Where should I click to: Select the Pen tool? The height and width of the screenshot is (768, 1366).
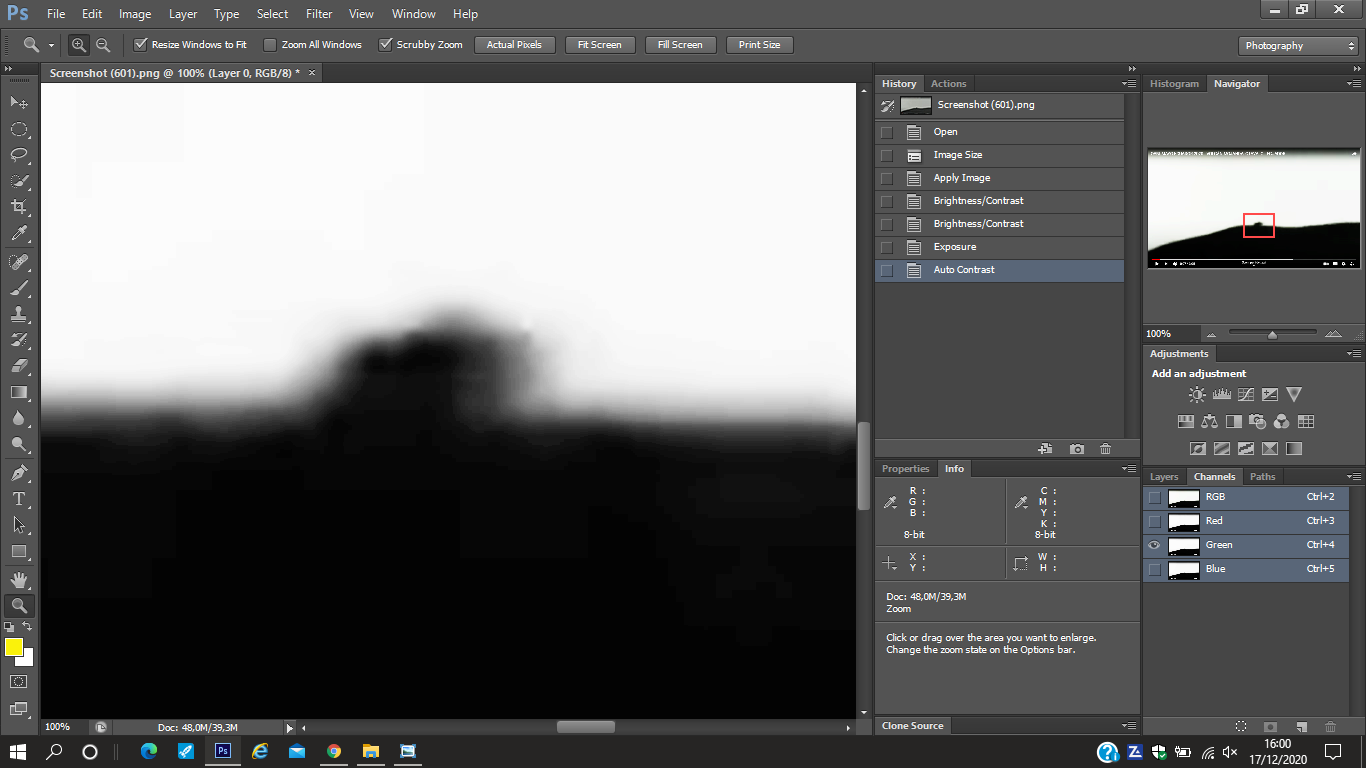[x=19, y=472]
